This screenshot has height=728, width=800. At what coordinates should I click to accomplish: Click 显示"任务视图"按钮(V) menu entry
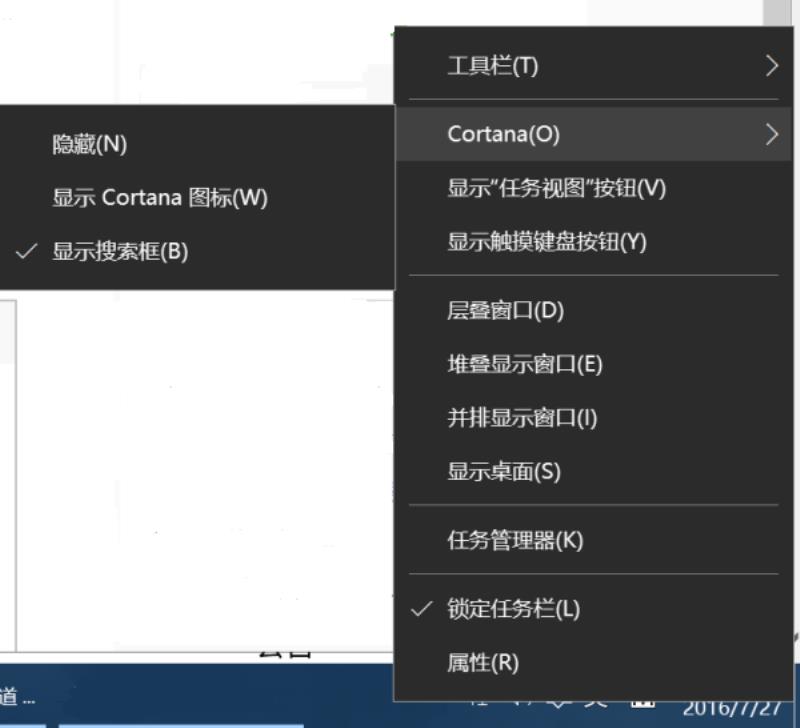(x=594, y=188)
